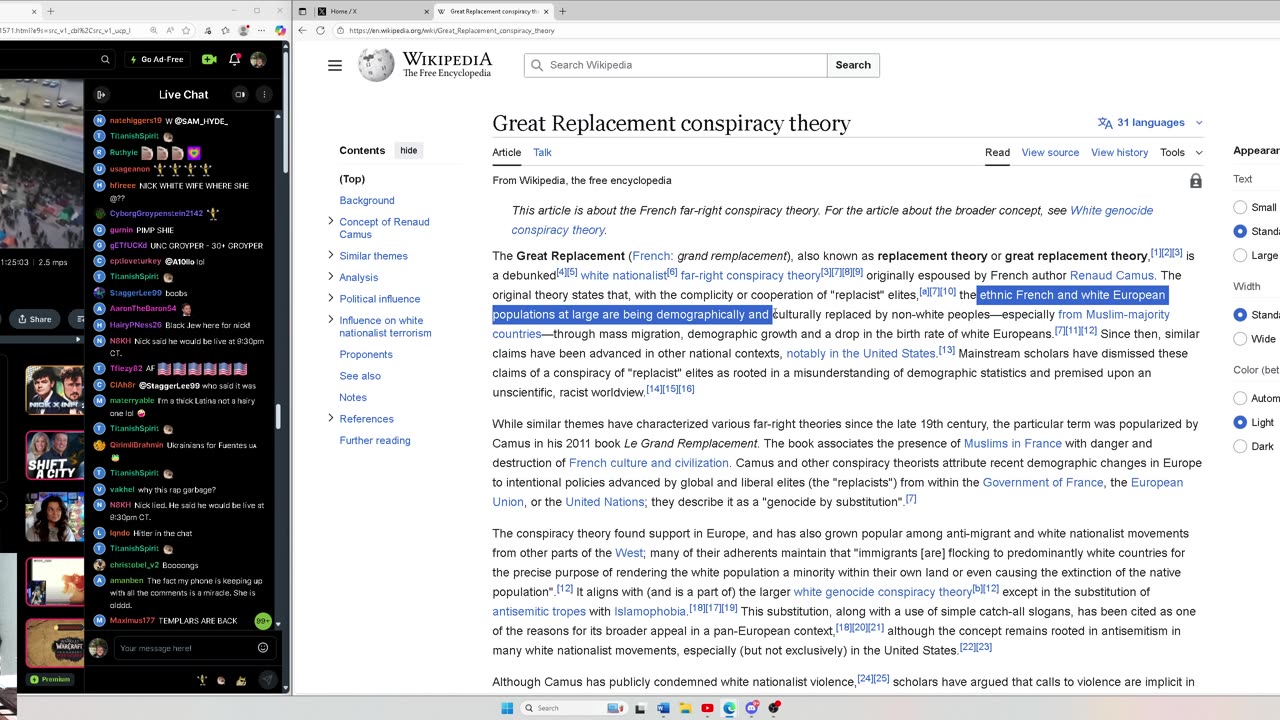This screenshot has width=1280, height=720.
Task: Open the Read tab
Action: coord(997,153)
